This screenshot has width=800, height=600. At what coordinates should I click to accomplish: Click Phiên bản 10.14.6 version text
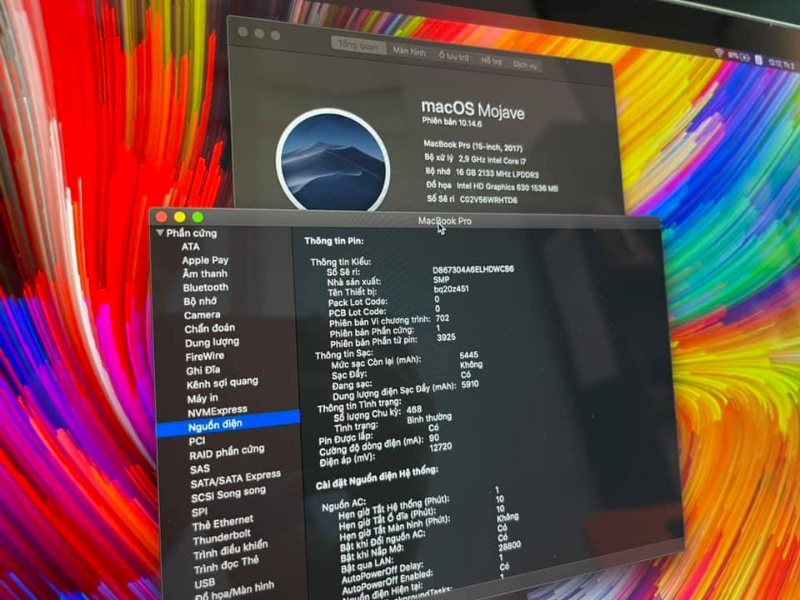coord(452,122)
